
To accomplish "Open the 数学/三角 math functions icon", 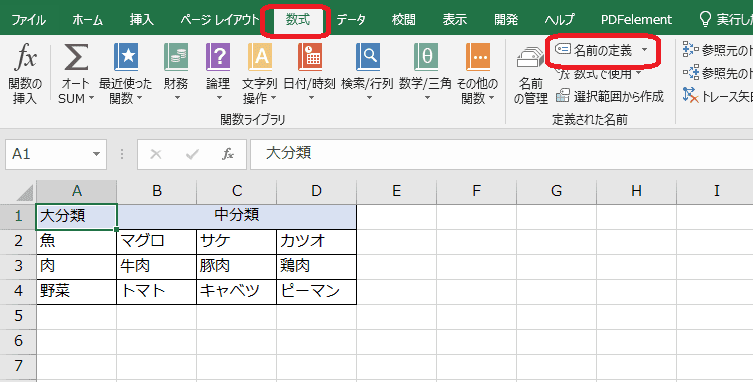I will [x=425, y=57].
